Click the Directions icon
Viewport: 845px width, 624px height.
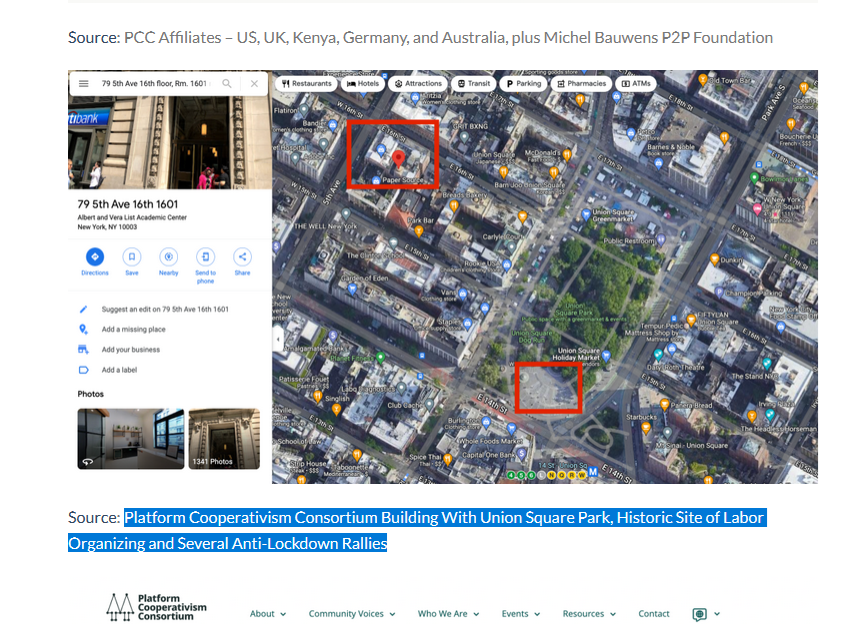(x=95, y=257)
